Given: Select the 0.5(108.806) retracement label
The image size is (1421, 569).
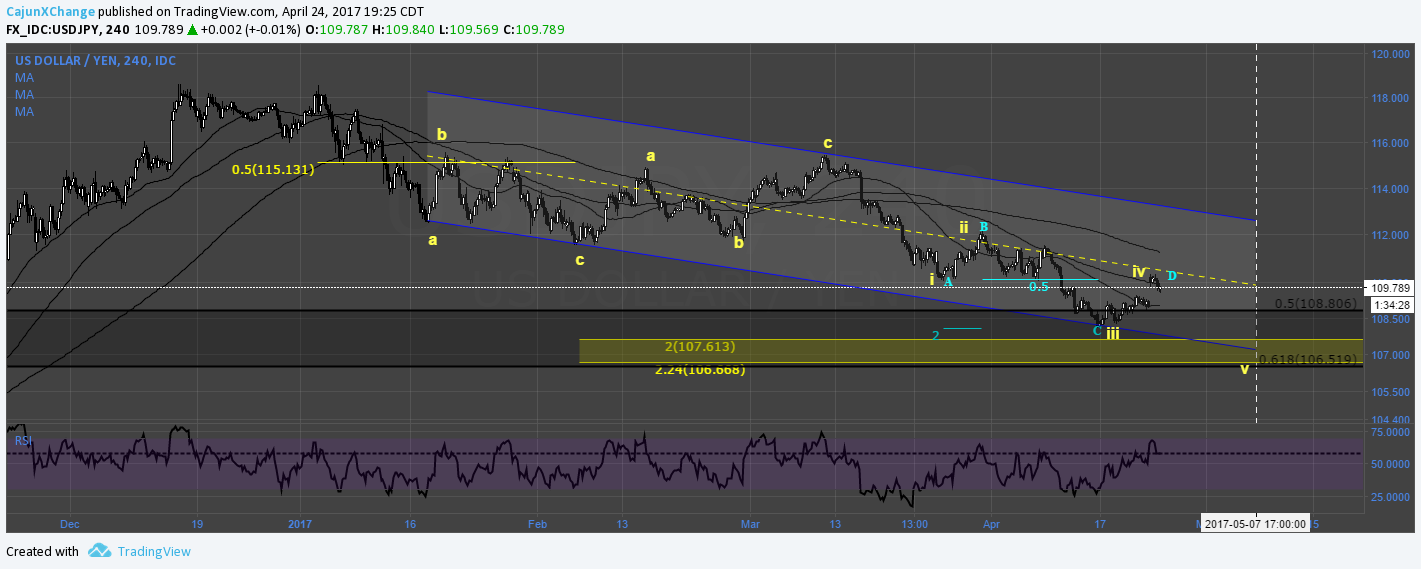Looking at the screenshot, I should 1316,302.
